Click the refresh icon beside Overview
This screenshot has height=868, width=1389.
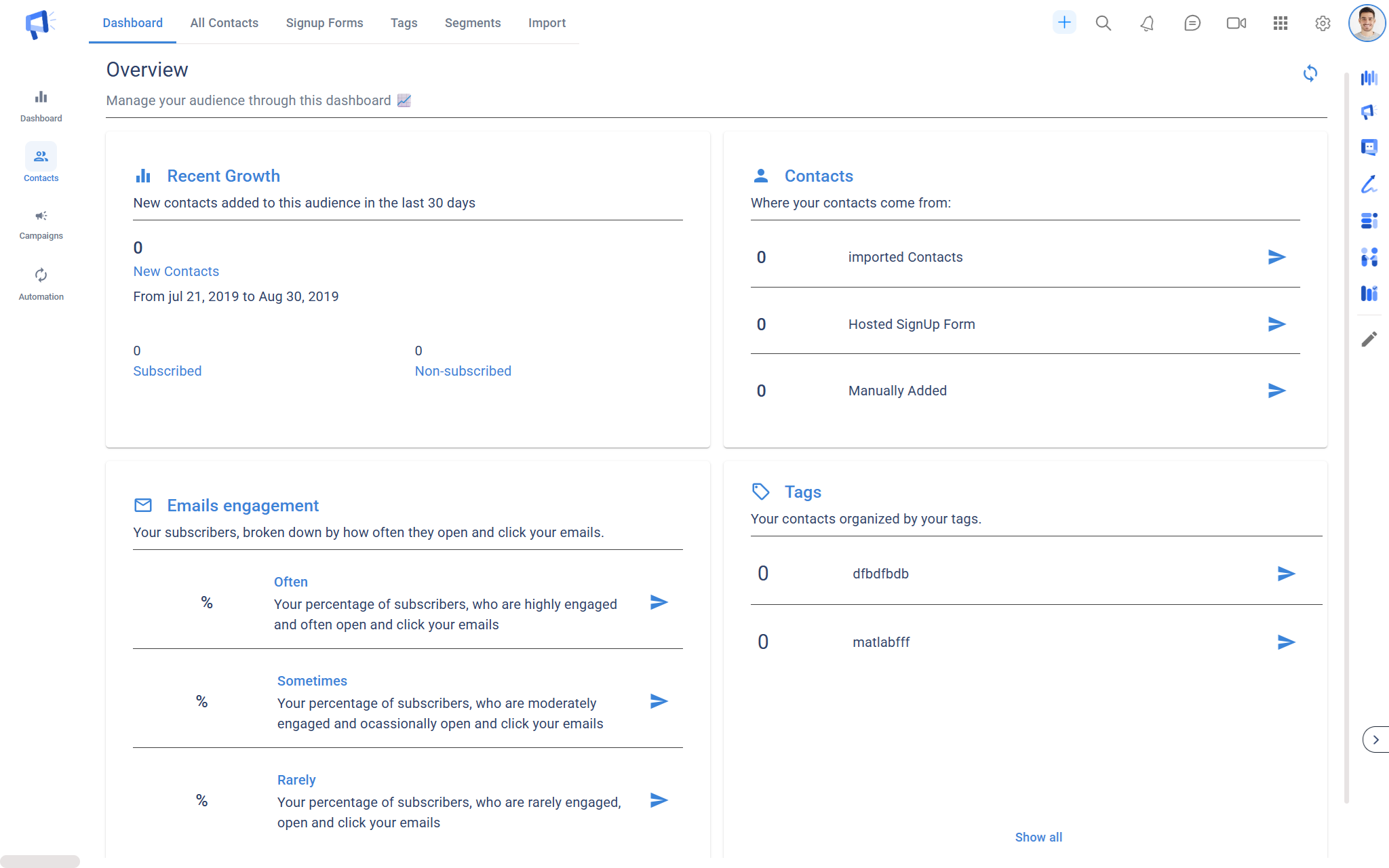click(1310, 73)
